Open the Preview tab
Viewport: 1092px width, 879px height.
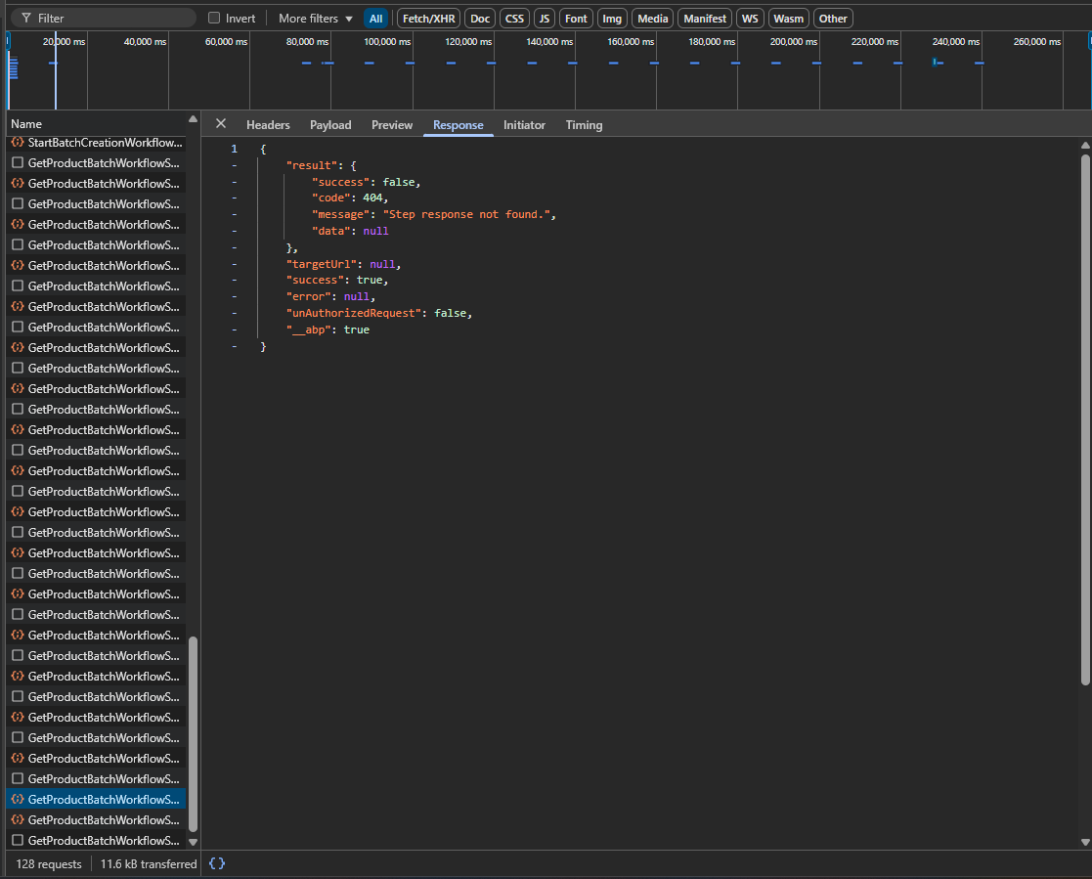[392, 125]
